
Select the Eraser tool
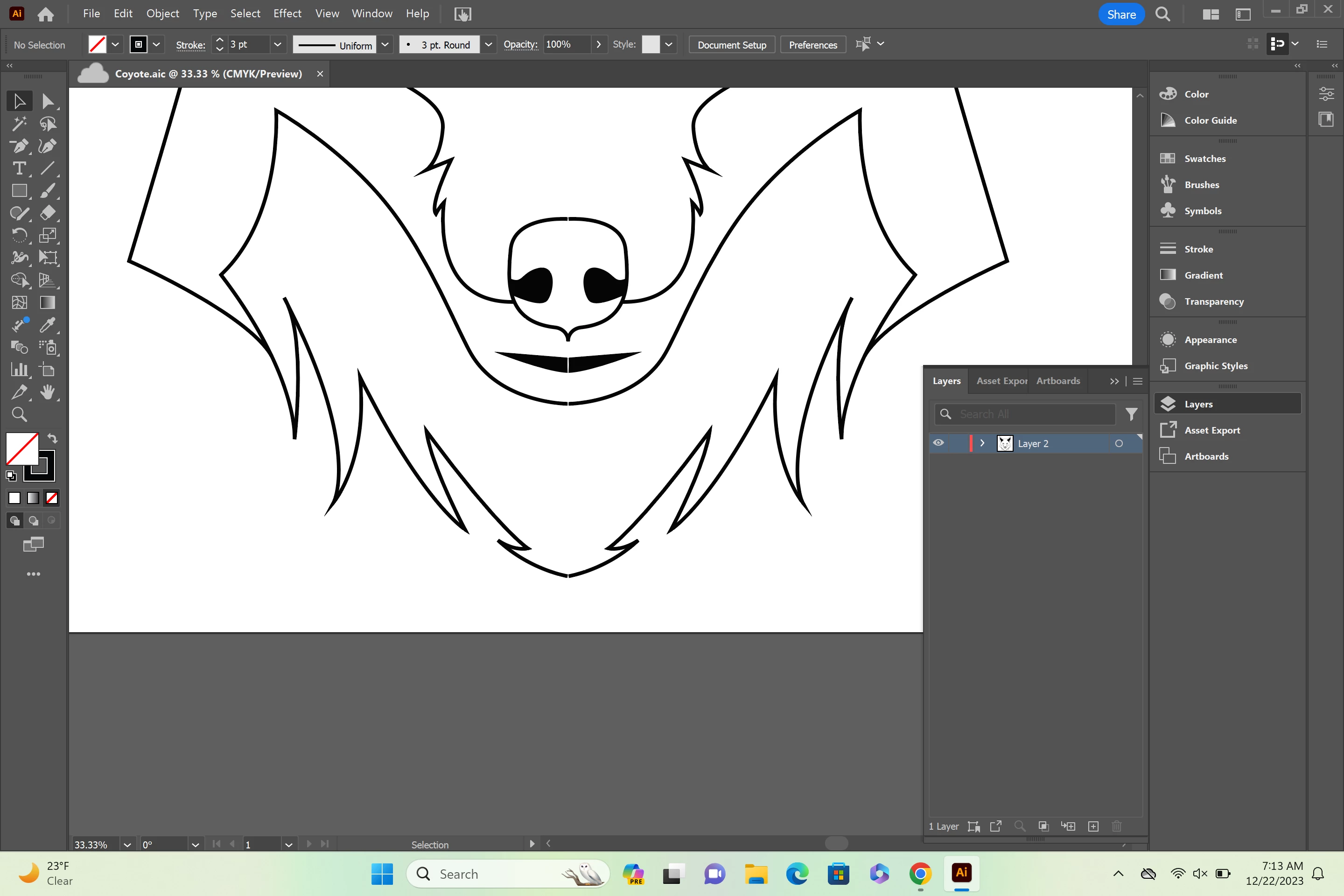[x=48, y=213]
